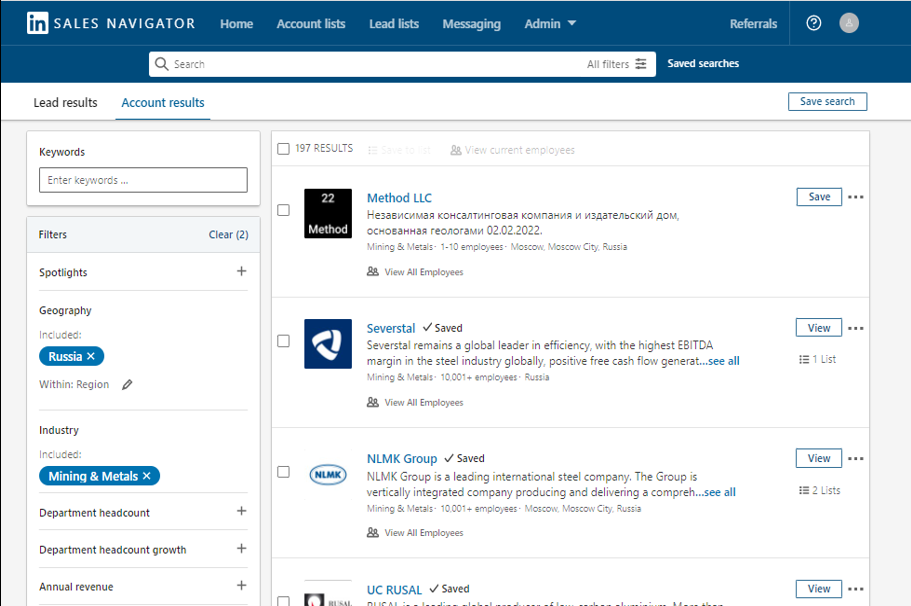Remove the Russia geography filter

91,356
